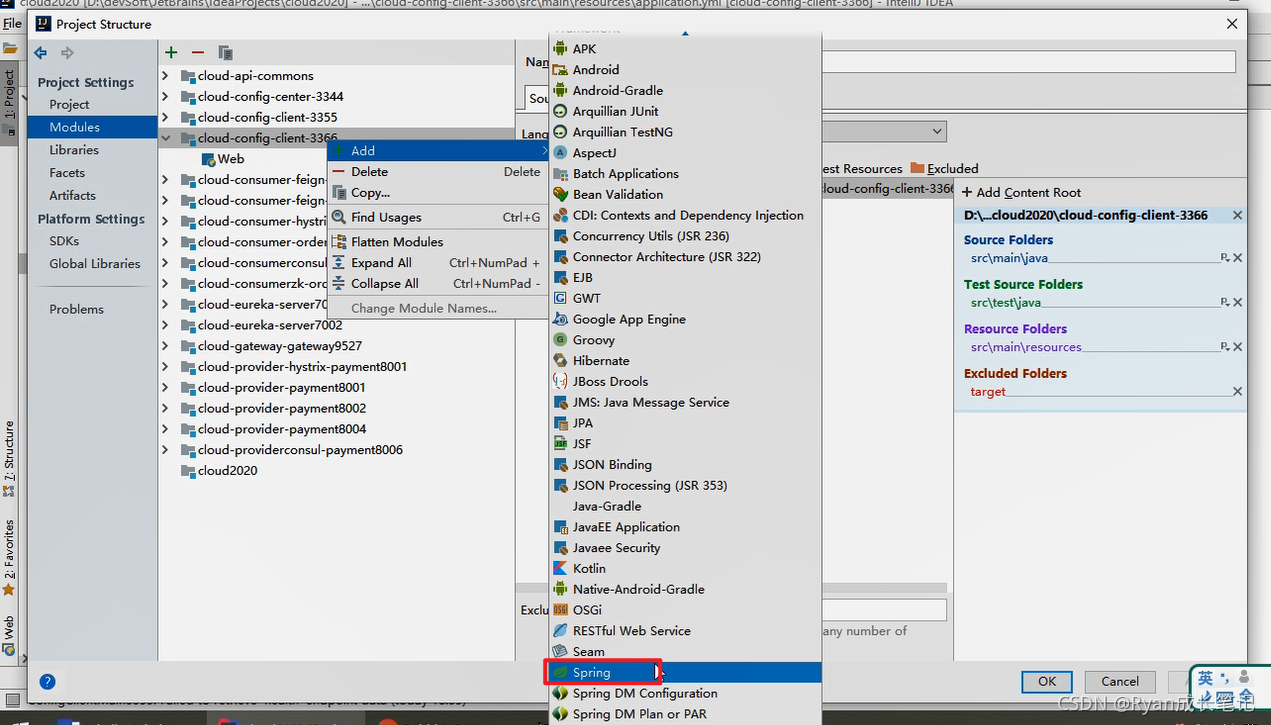Image resolution: width=1271 pixels, height=725 pixels.
Task: Open the Add submenu in context menu
Action: coord(439,151)
